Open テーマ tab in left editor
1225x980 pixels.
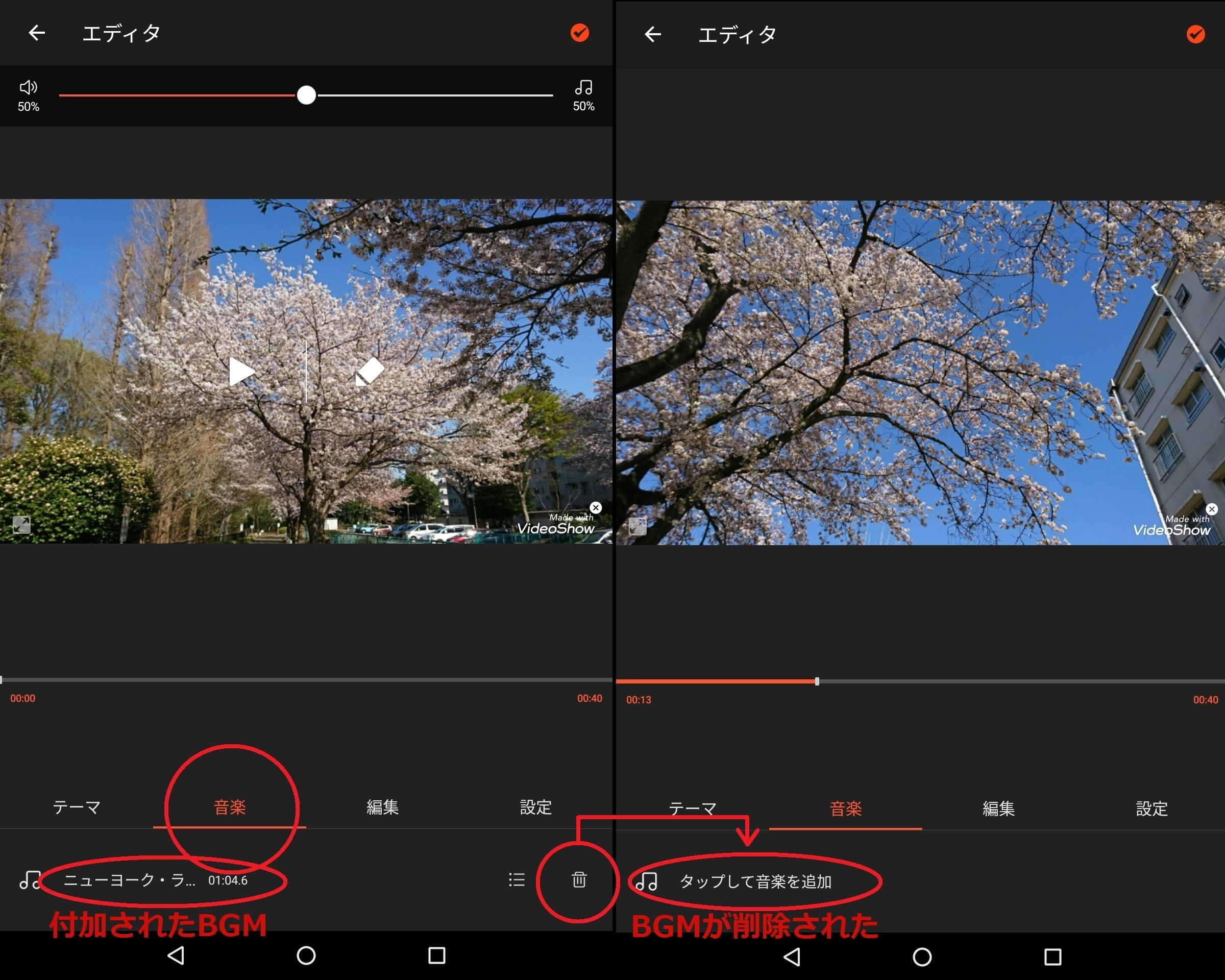pyautogui.click(x=77, y=807)
